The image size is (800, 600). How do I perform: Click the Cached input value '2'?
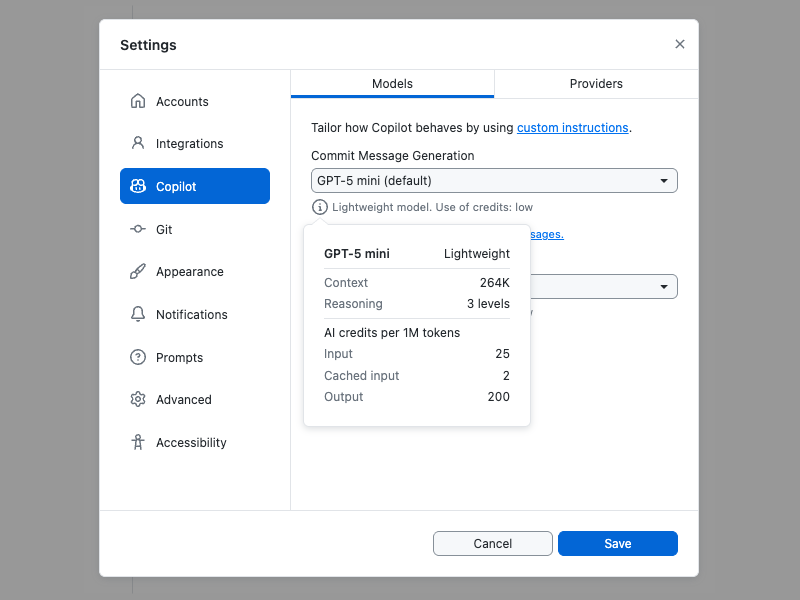coord(506,376)
